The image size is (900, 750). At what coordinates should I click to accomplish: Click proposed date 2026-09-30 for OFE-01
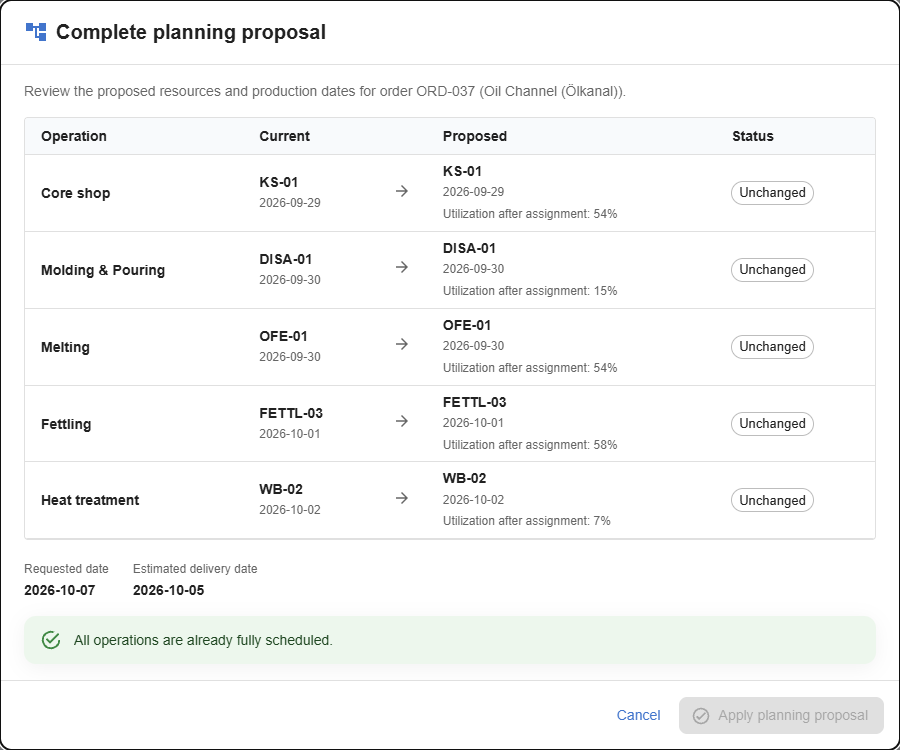click(x=474, y=346)
